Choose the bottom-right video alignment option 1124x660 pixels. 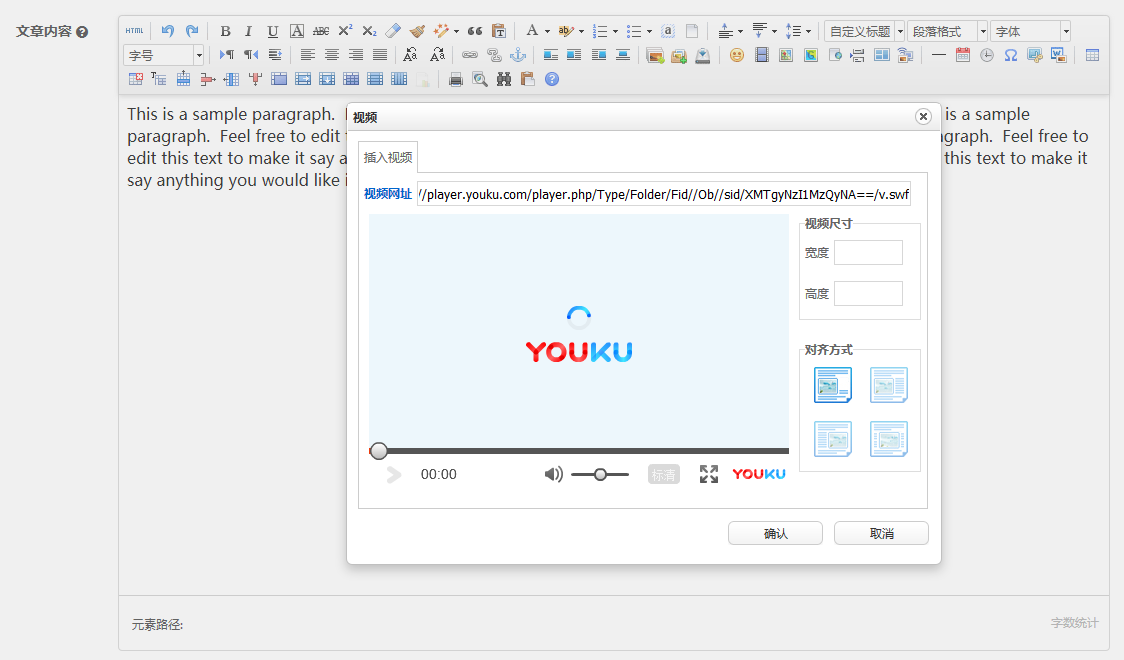click(889, 439)
